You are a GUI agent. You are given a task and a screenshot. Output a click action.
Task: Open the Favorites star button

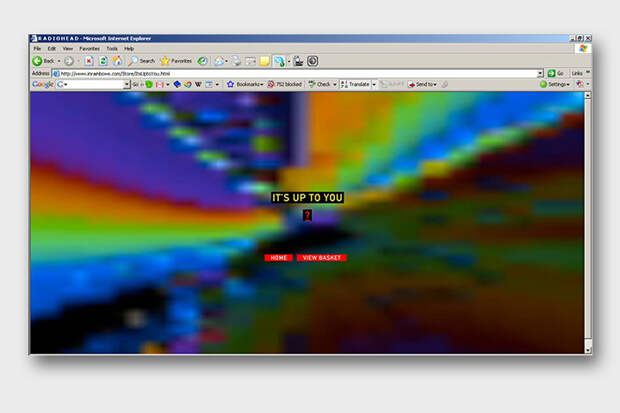(x=175, y=61)
